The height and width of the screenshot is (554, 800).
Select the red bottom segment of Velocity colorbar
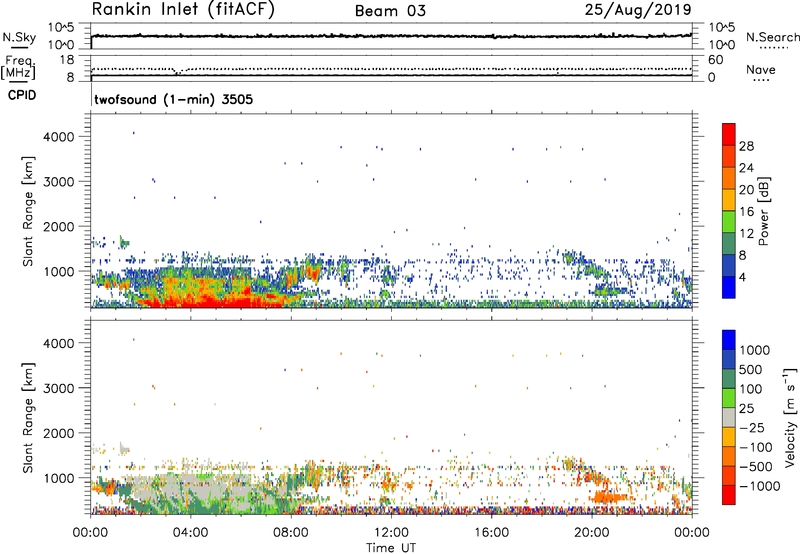coord(729,495)
